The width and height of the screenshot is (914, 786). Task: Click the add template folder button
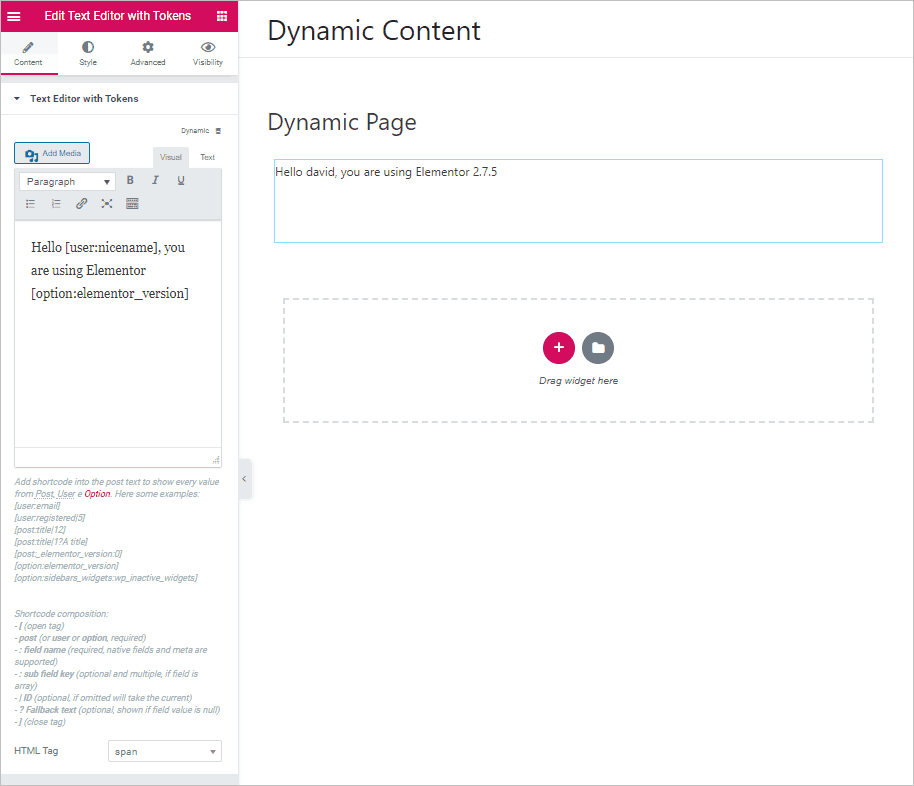click(x=597, y=348)
